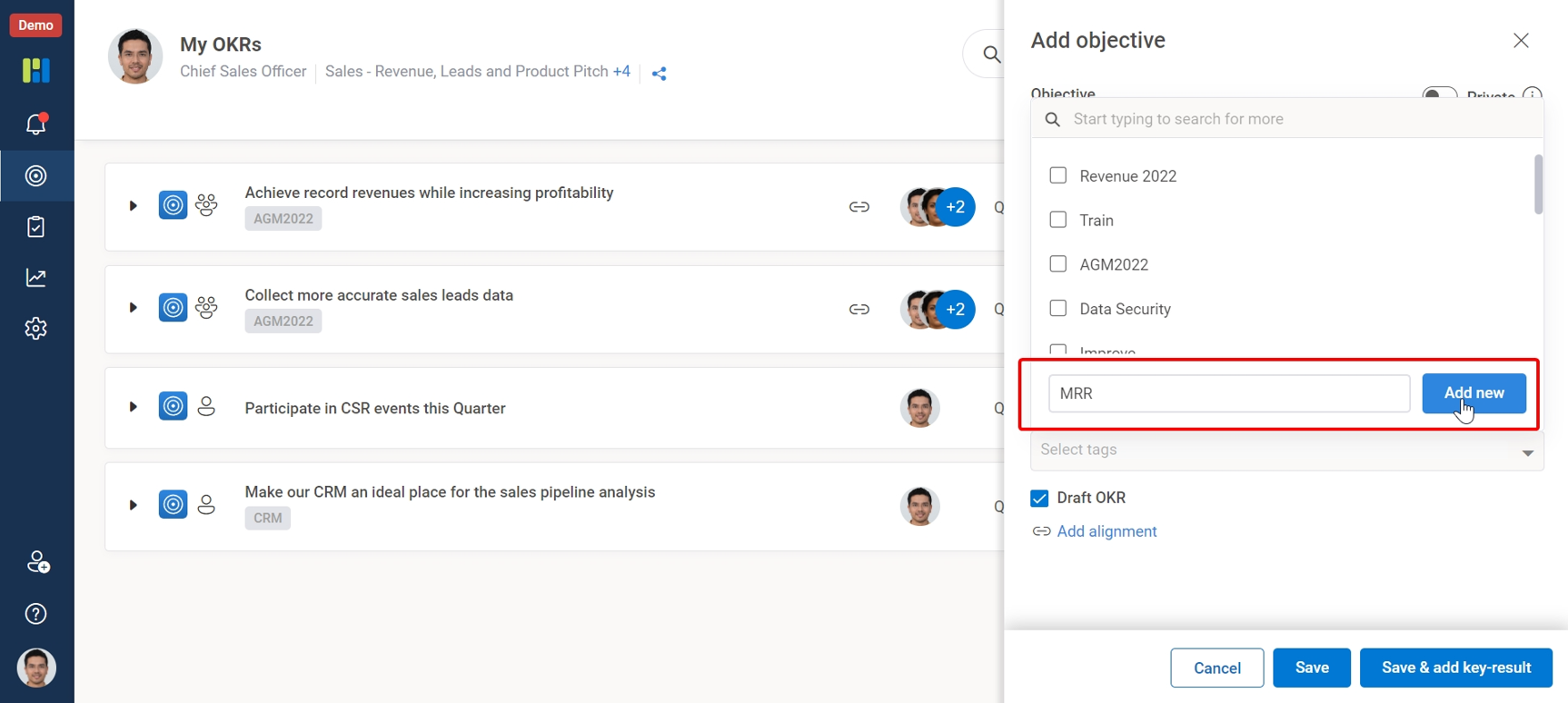Check the Revenue 2022 tag checkbox
1568x703 pixels.
pyautogui.click(x=1058, y=175)
